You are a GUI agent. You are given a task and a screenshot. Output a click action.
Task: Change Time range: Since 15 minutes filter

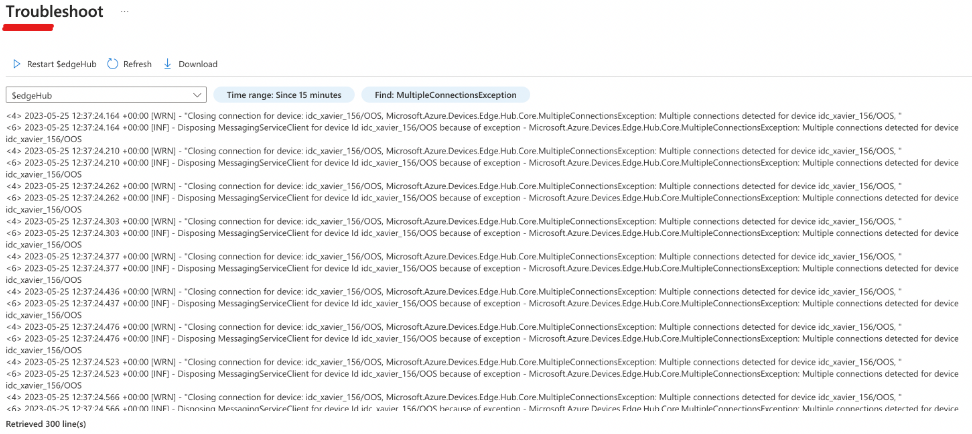[284, 95]
